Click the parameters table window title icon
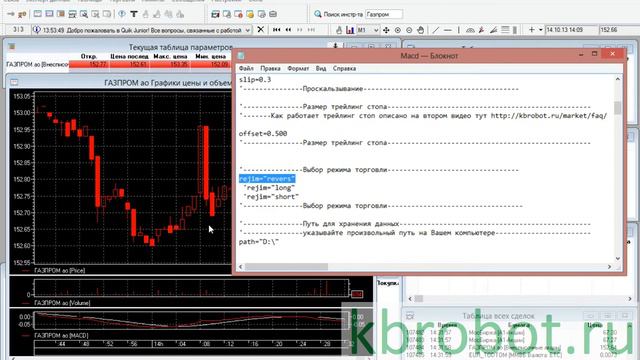This screenshot has height=360, width=640. (11, 47)
